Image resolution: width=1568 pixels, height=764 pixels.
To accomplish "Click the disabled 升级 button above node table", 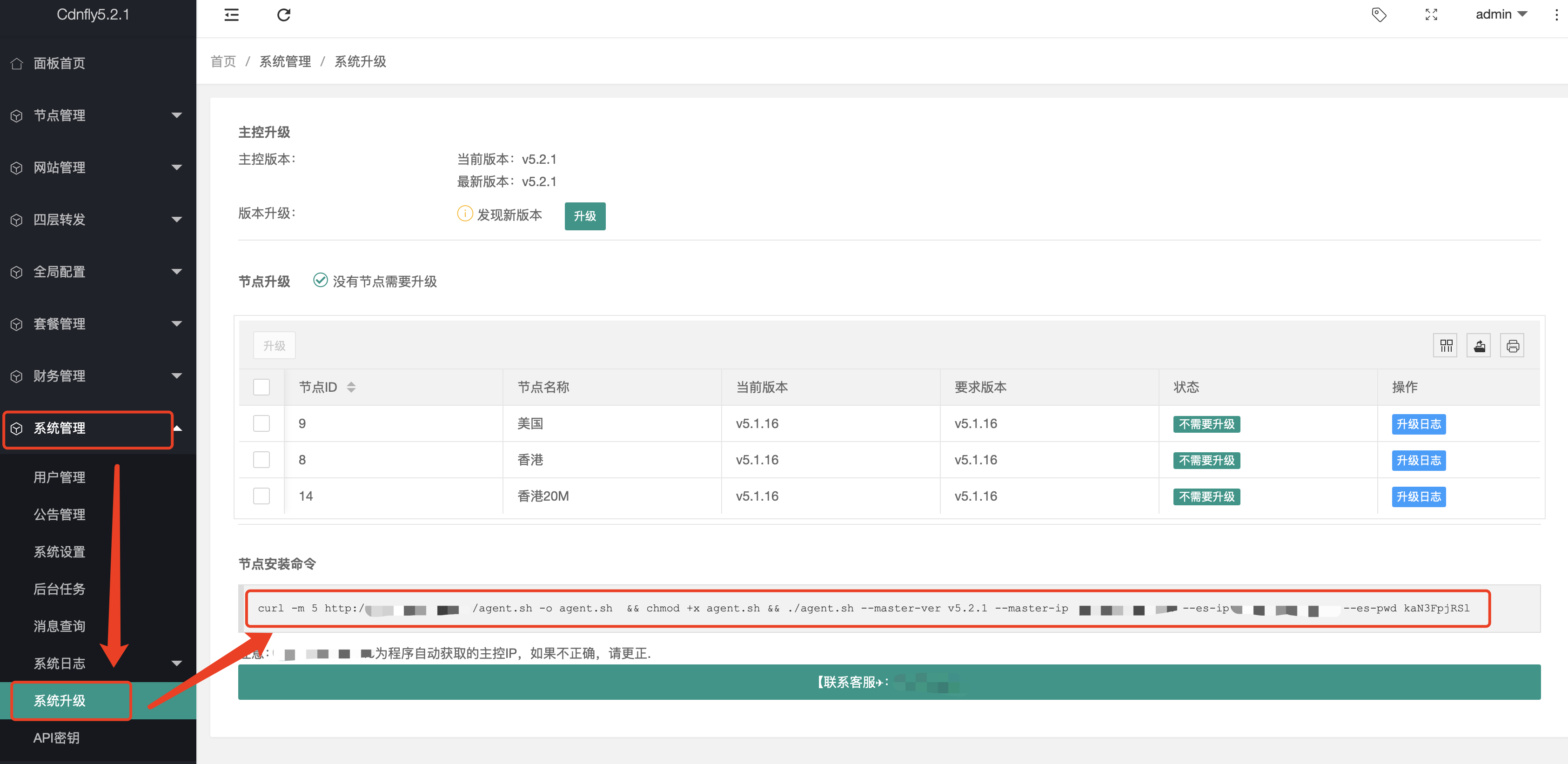I will click(274, 346).
